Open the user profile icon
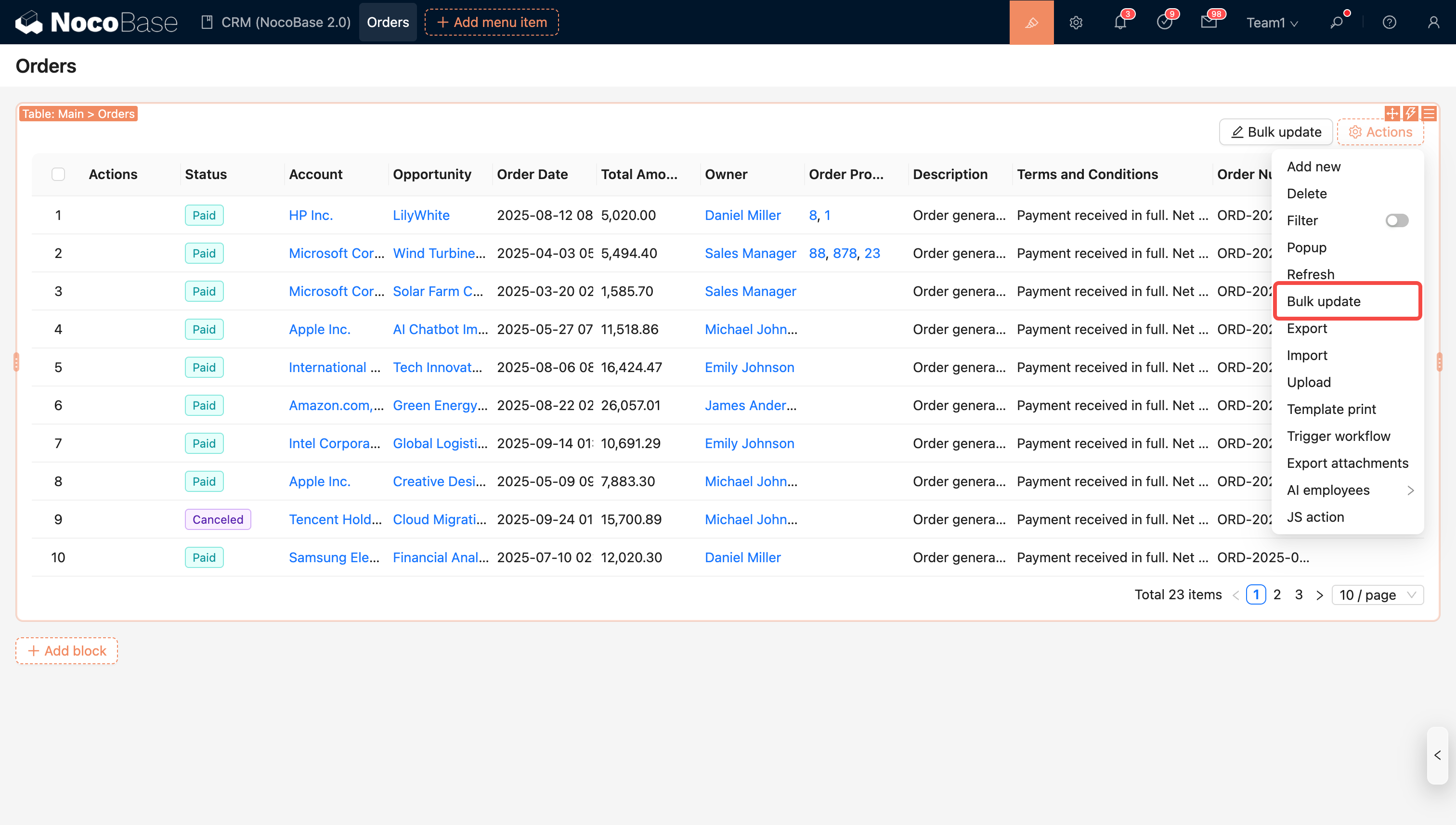 point(1433,22)
